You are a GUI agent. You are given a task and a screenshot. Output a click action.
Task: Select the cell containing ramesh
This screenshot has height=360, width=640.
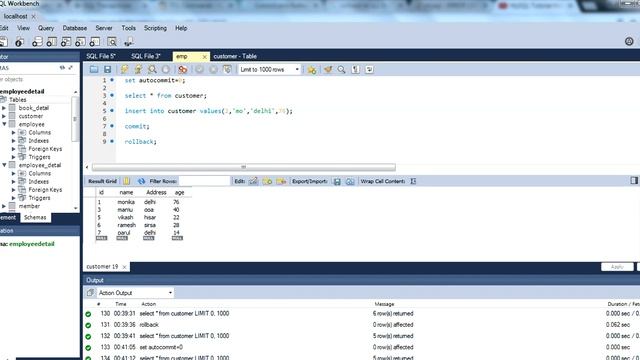127,225
